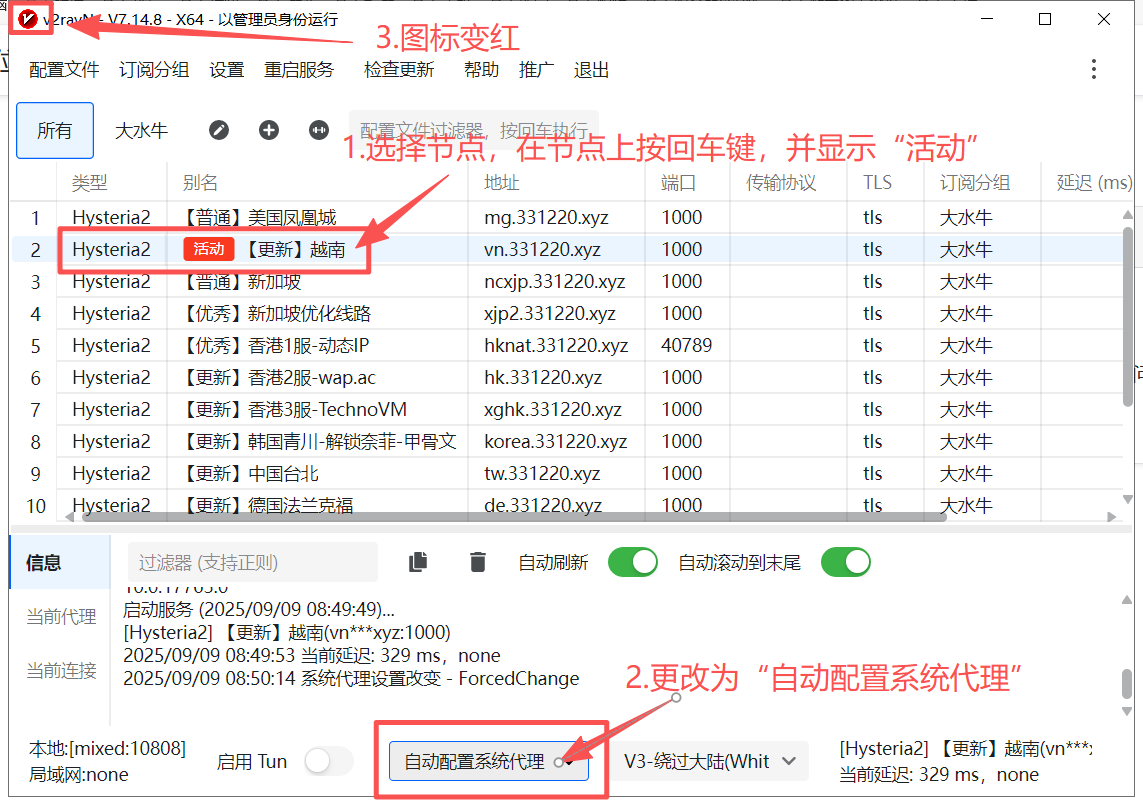Viewport: 1143px width, 805px height.
Task: Switch to the 大水牛 group tab
Action: pyautogui.click(x=141, y=130)
